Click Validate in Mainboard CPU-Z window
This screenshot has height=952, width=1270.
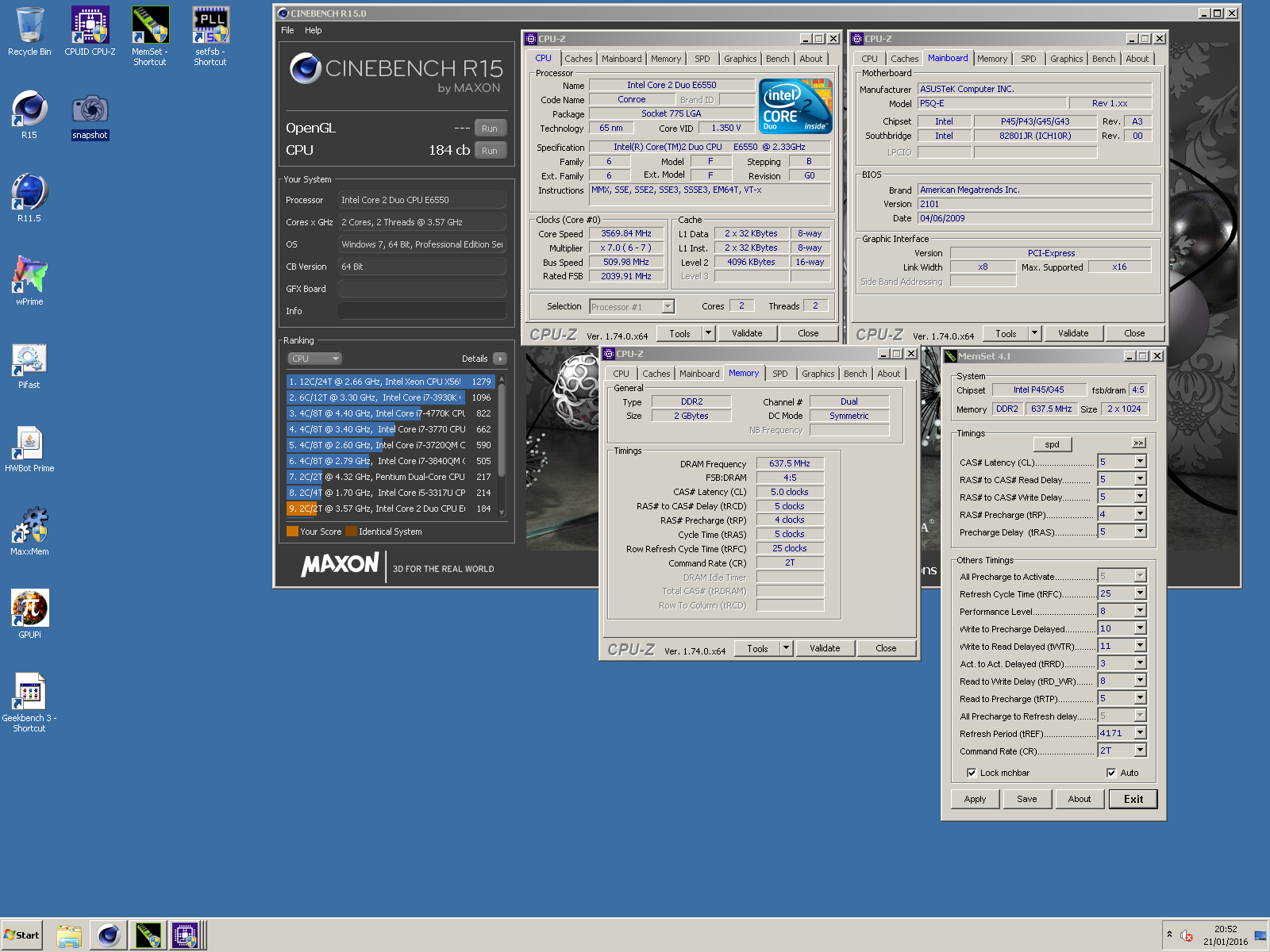tap(1073, 333)
